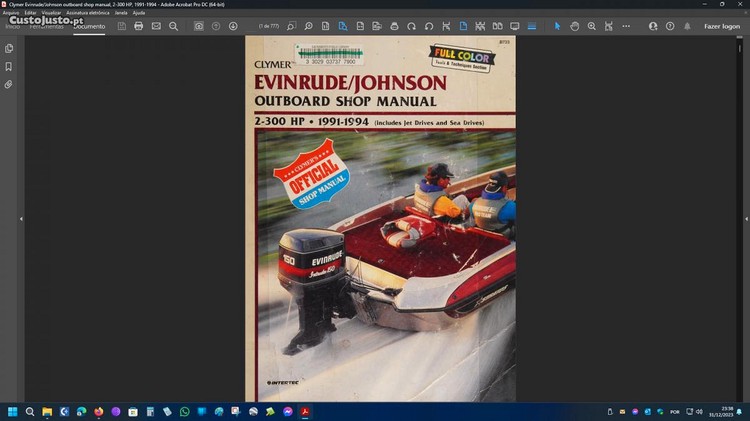The height and width of the screenshot is (421, 750).
Task: Open the Attachments paperclip panel
Action: pos(9,84)
